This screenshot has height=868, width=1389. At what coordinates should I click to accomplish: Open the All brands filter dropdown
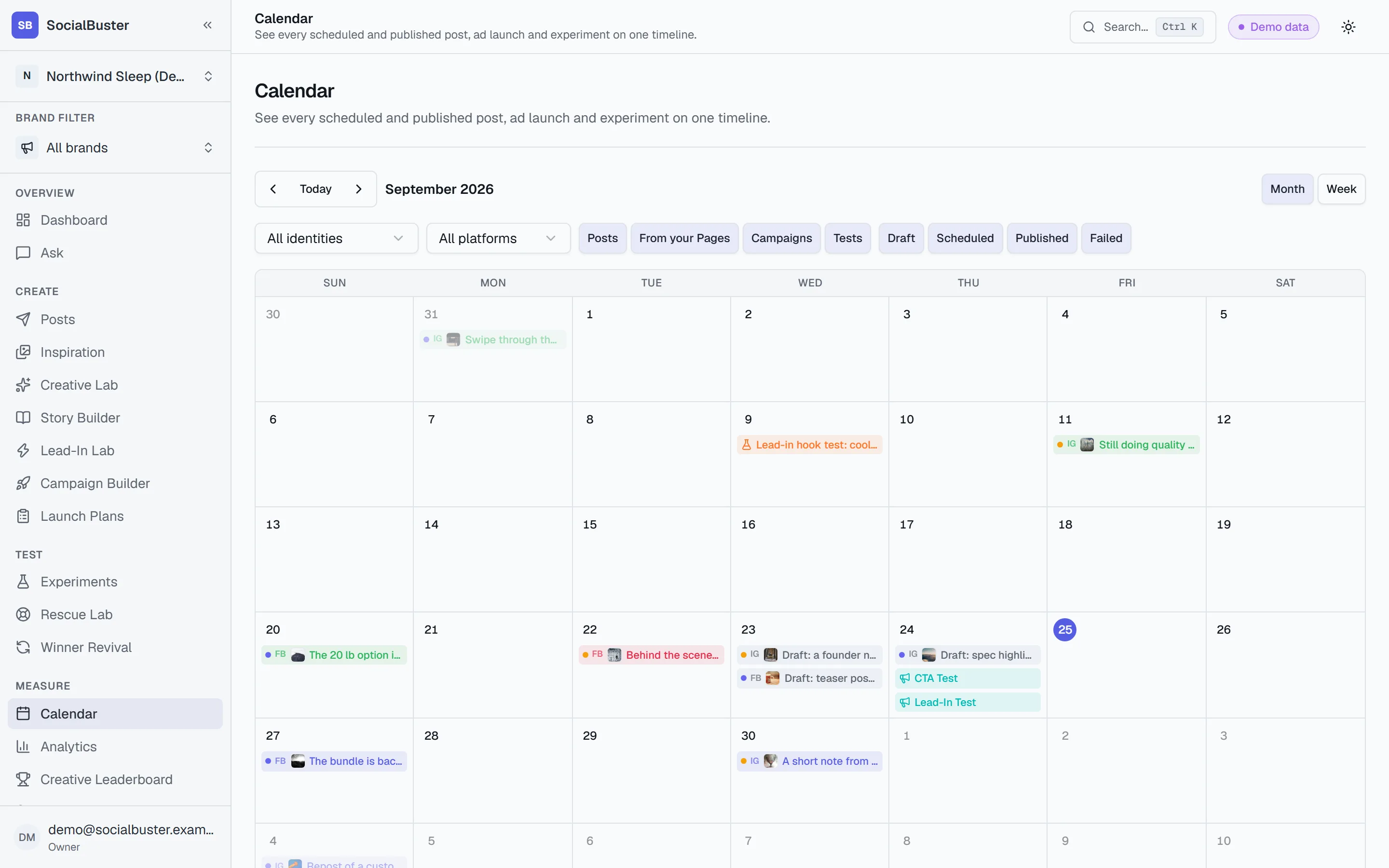[115, 148]
